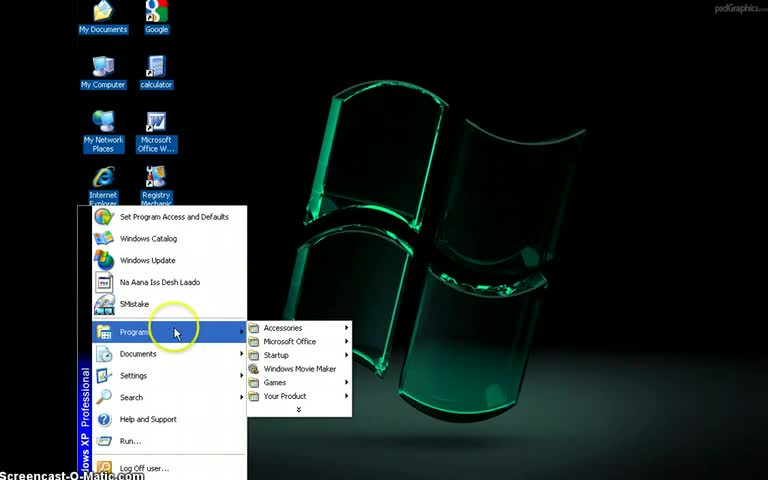Screen dimensions: 768x480
Task: Click the Games folder icon in submenu
Action: (254, 383)
